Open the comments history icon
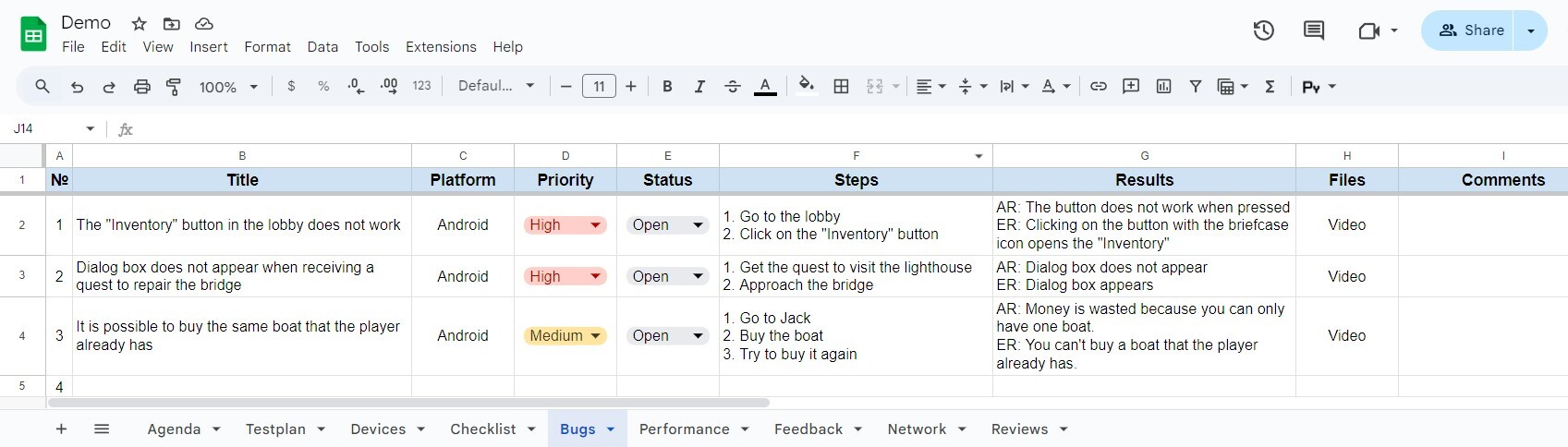This screenshot has width=1568, height=447. click(1313, 30)
